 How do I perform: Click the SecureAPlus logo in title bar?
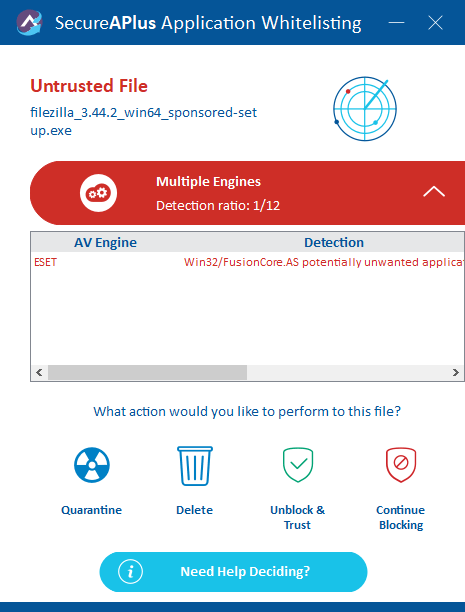29,23
